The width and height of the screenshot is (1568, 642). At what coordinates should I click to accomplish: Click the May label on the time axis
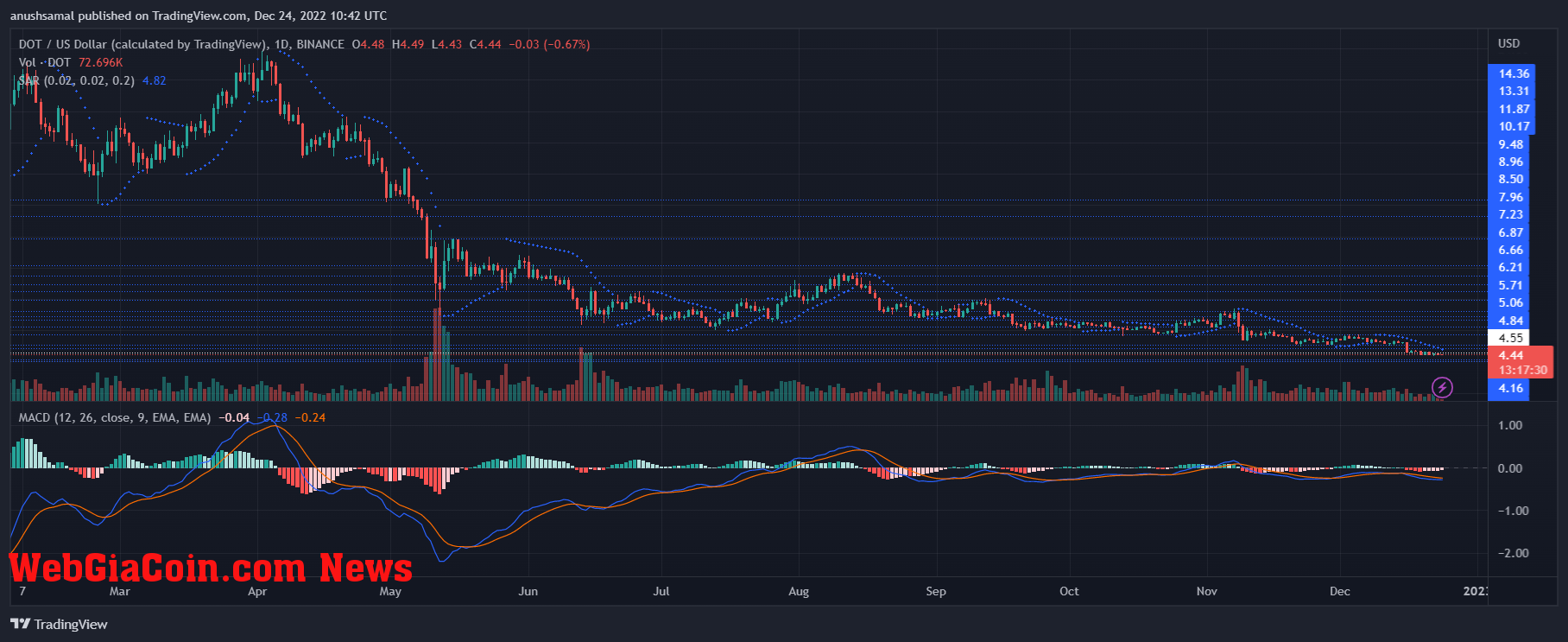390,591
